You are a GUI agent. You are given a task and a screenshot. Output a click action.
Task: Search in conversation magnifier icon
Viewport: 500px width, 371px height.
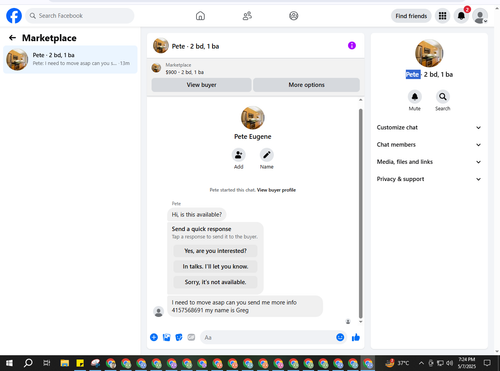coord(443,97)
